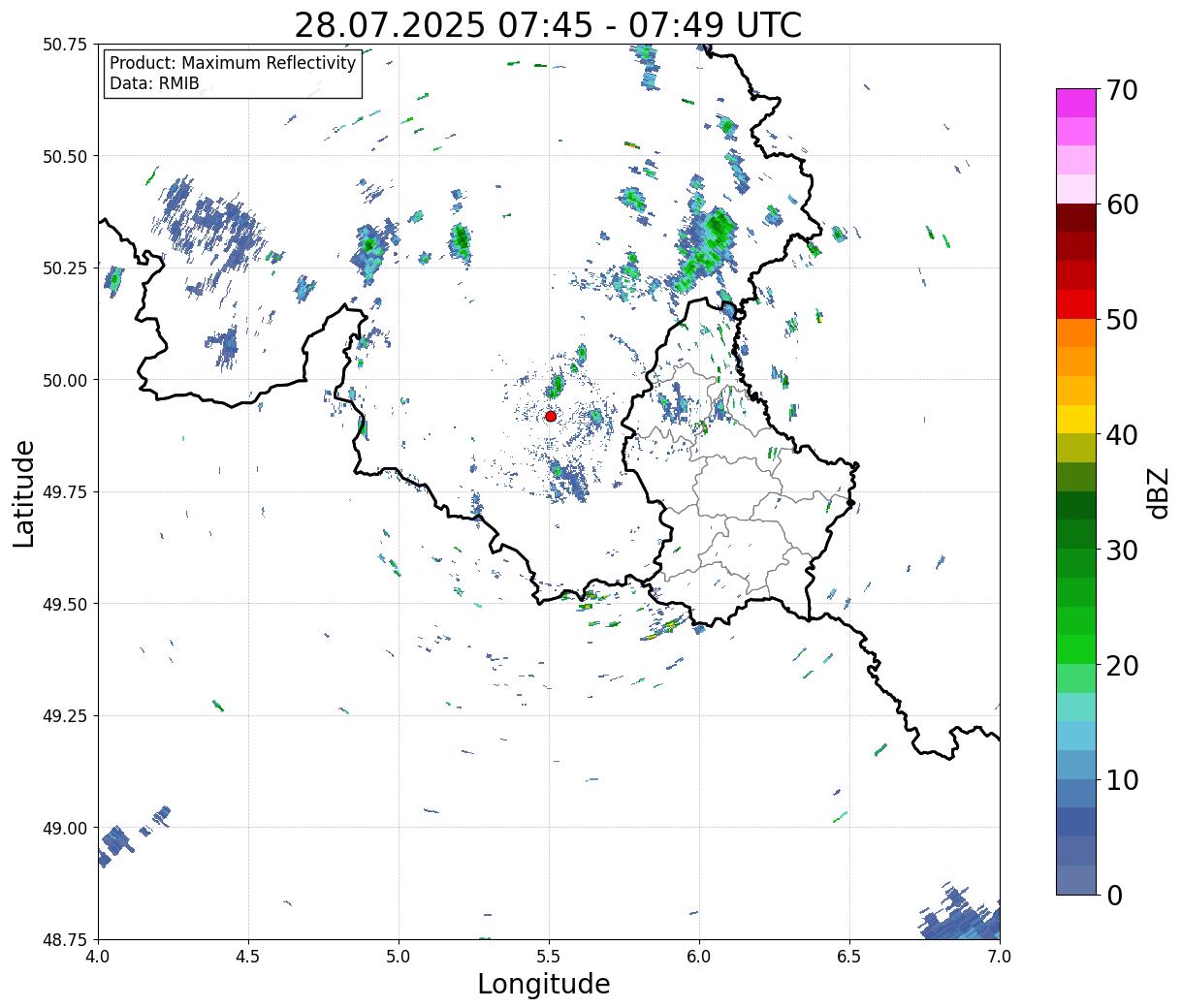Viewport: 1182px width, 1008px height.
Task: Pick the orange swatch below 50
Action: (1076, 332)
